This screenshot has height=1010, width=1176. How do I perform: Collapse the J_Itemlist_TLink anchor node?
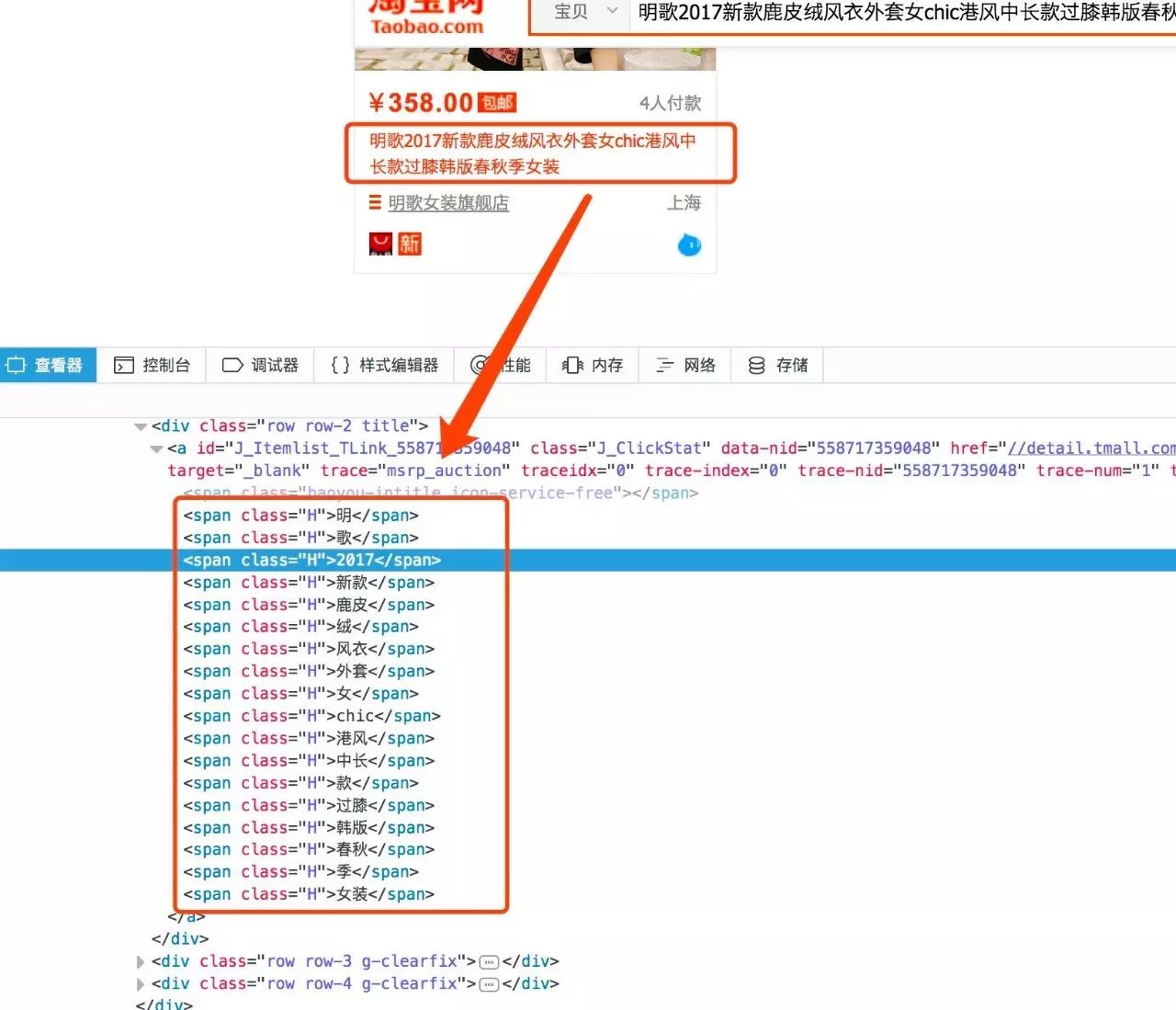(156, 448)
